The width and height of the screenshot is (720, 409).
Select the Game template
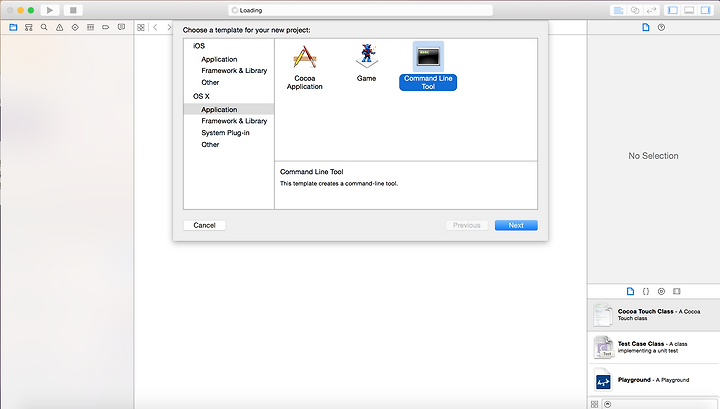[366, 63]
